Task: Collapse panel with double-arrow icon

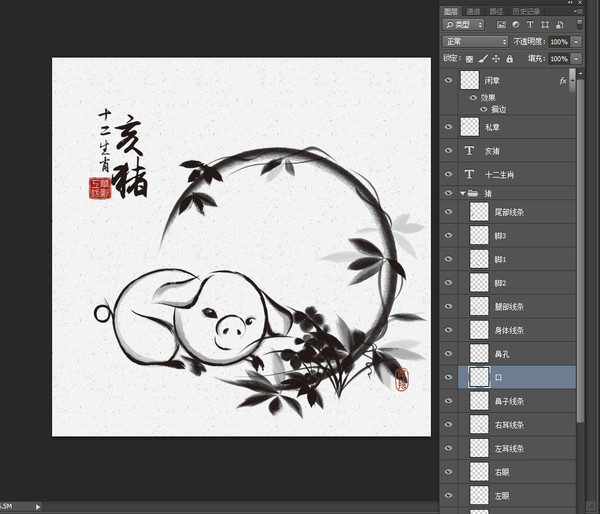Action: point(570,2)
